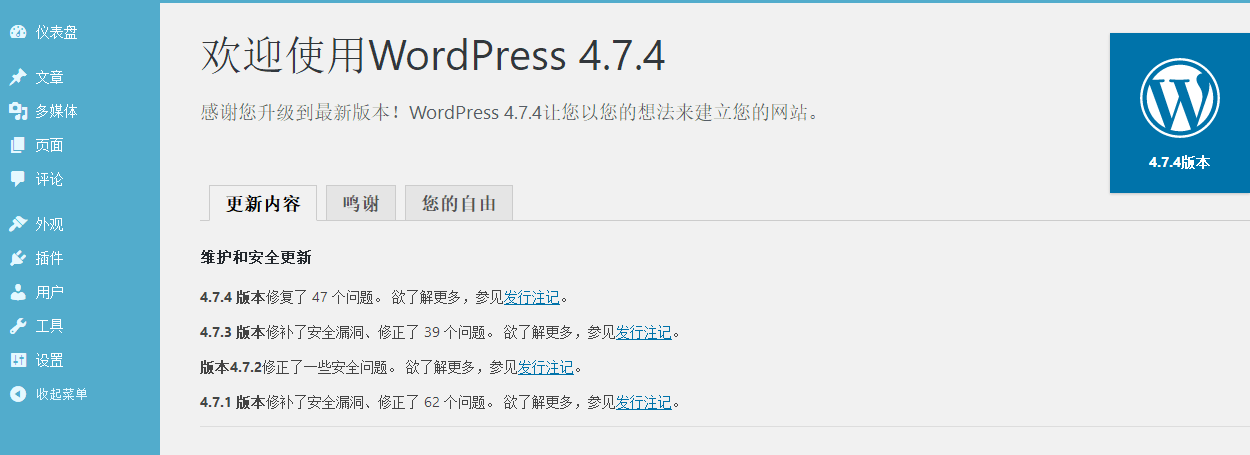Open 发行注记 link for version 4.7.3
Image resolution: width=1250 pixels, height=455 pixels.
(x=644, y=332)
